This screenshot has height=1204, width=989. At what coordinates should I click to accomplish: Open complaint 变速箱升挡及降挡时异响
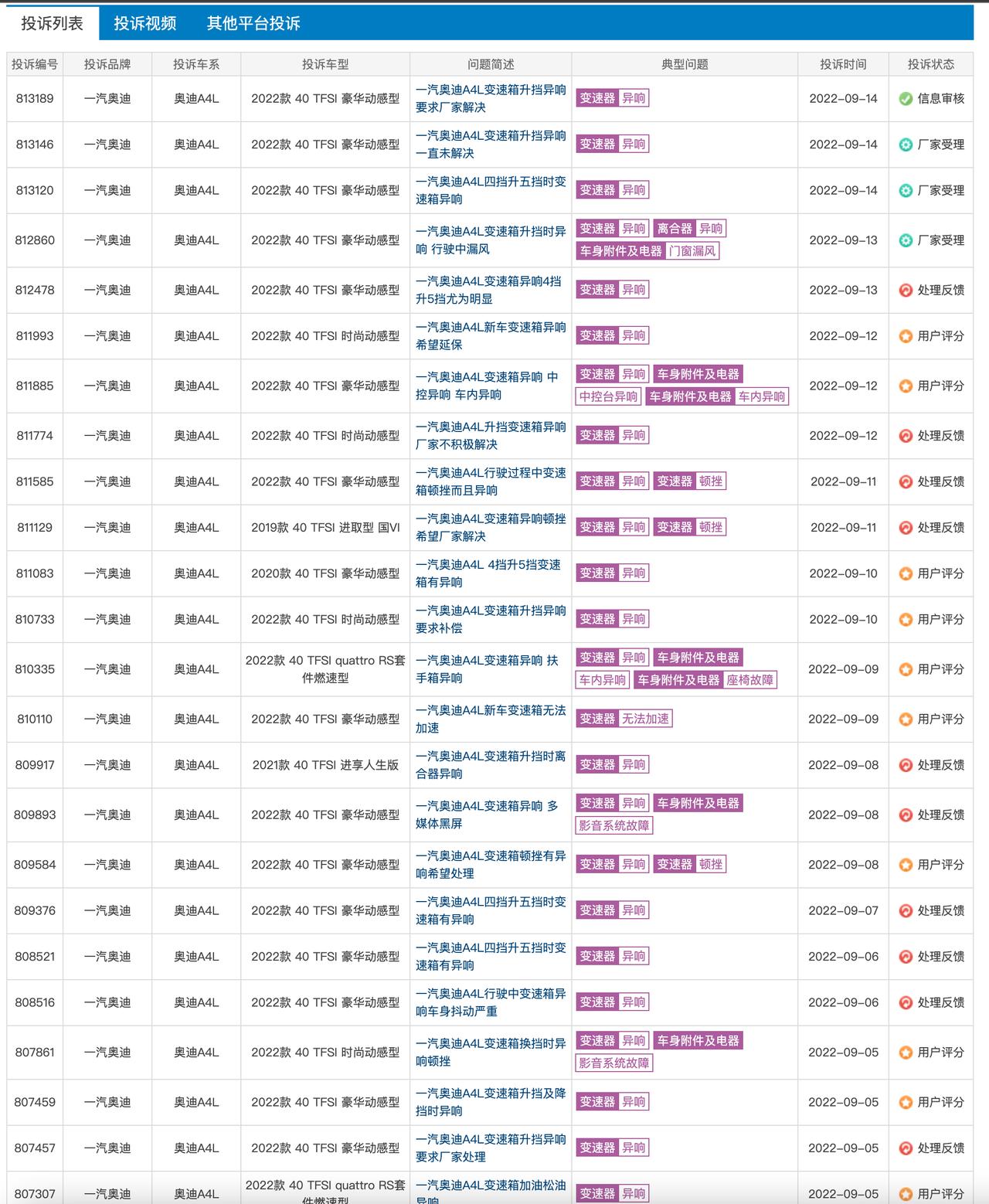[491, 1102]
